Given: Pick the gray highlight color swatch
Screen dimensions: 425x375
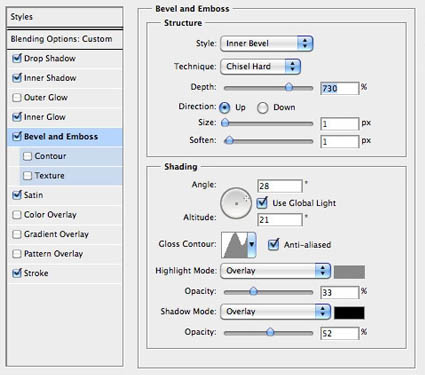Looking at the screenshot, I should point(349,272).
